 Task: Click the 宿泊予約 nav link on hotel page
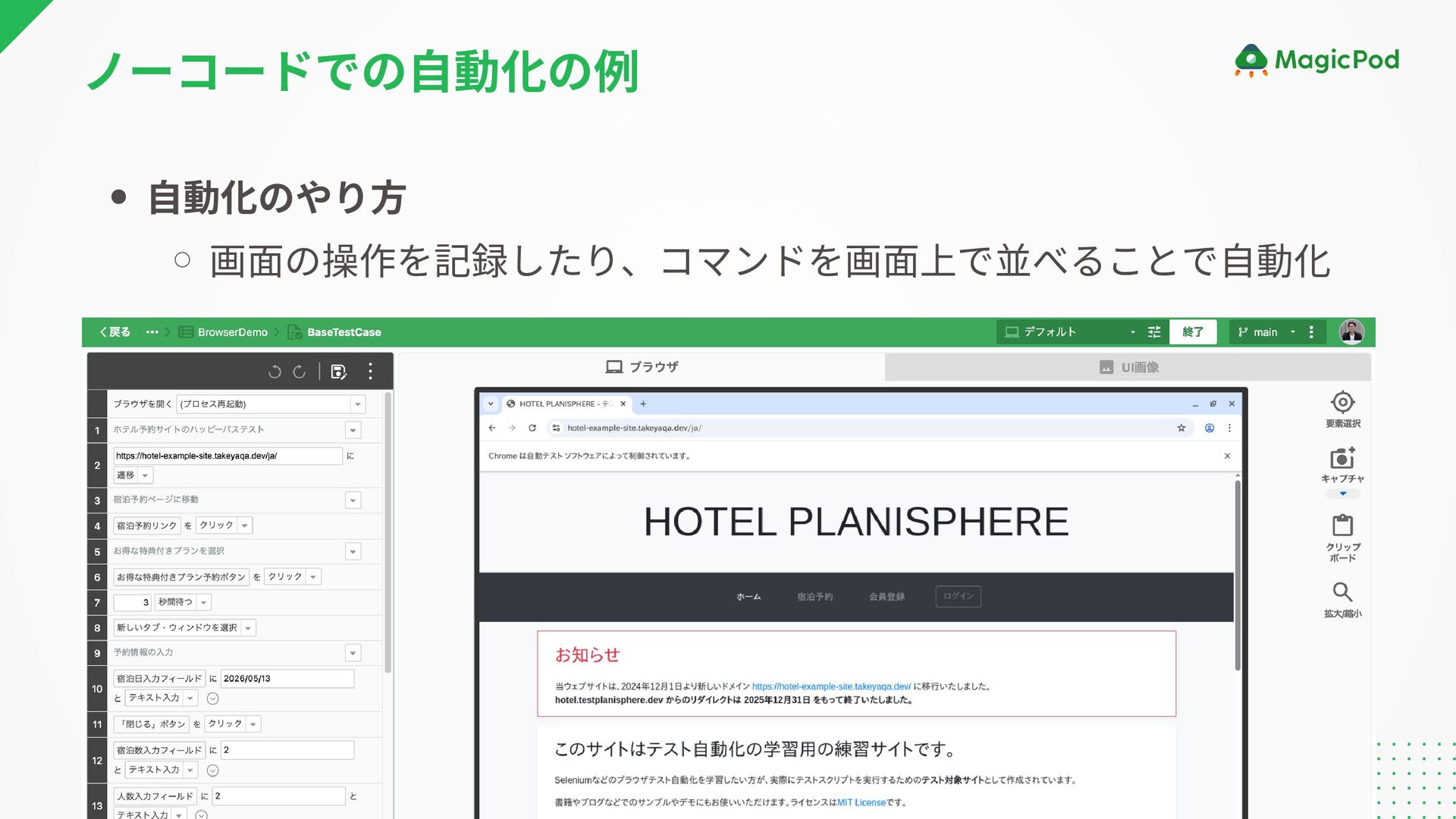814,597
